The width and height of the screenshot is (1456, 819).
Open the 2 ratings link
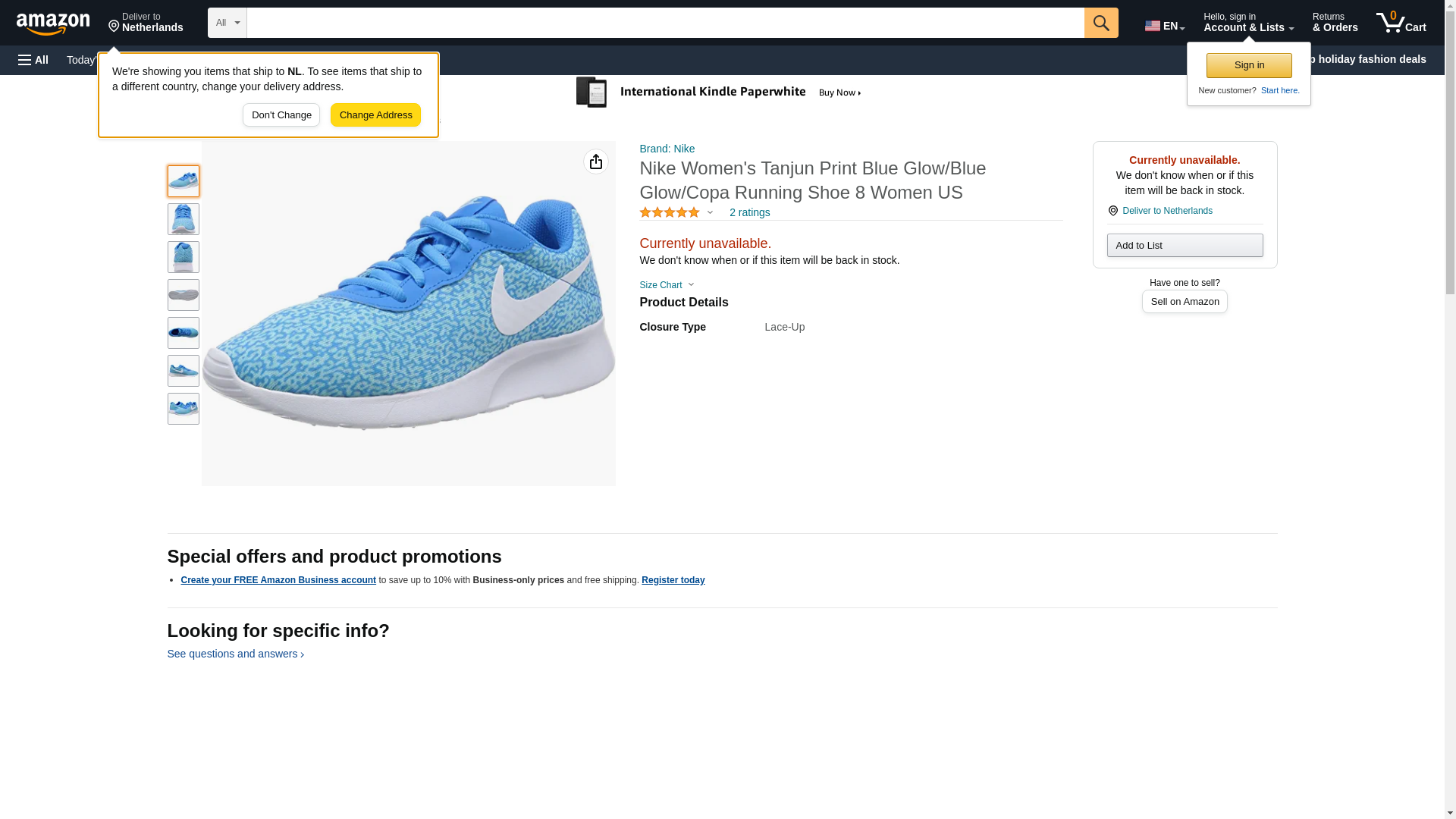[x=749, y=213]
